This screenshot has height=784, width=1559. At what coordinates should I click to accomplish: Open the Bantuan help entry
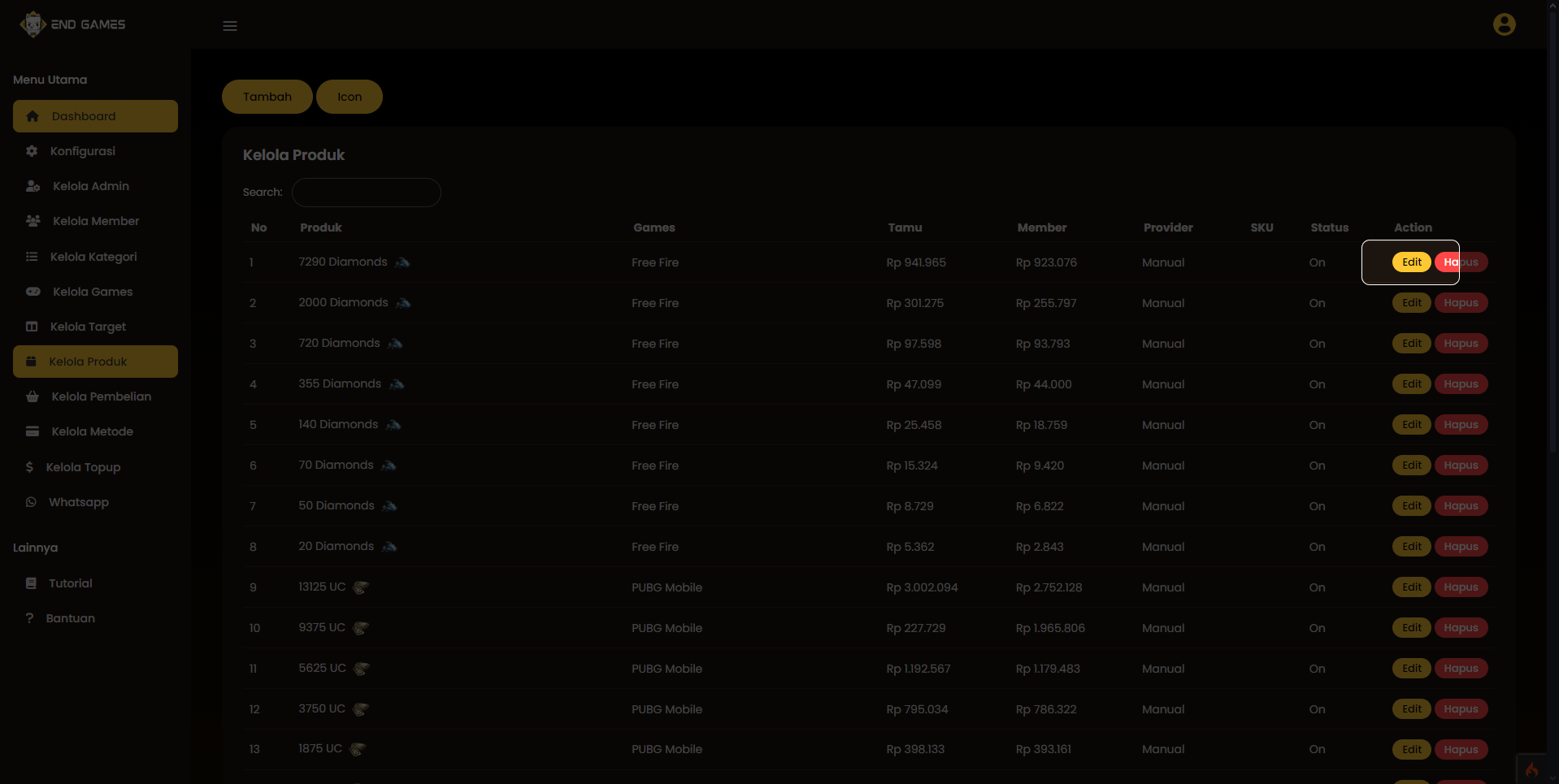tap(95, 618)
